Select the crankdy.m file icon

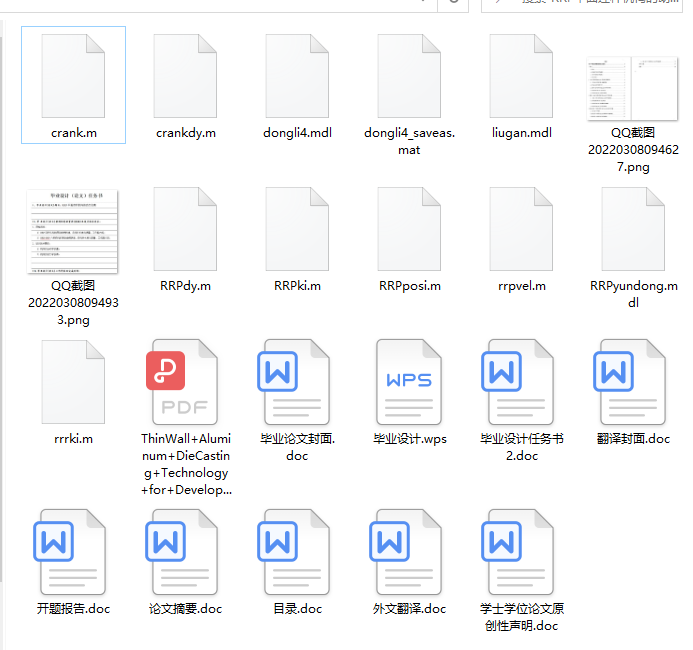(185, 76)
